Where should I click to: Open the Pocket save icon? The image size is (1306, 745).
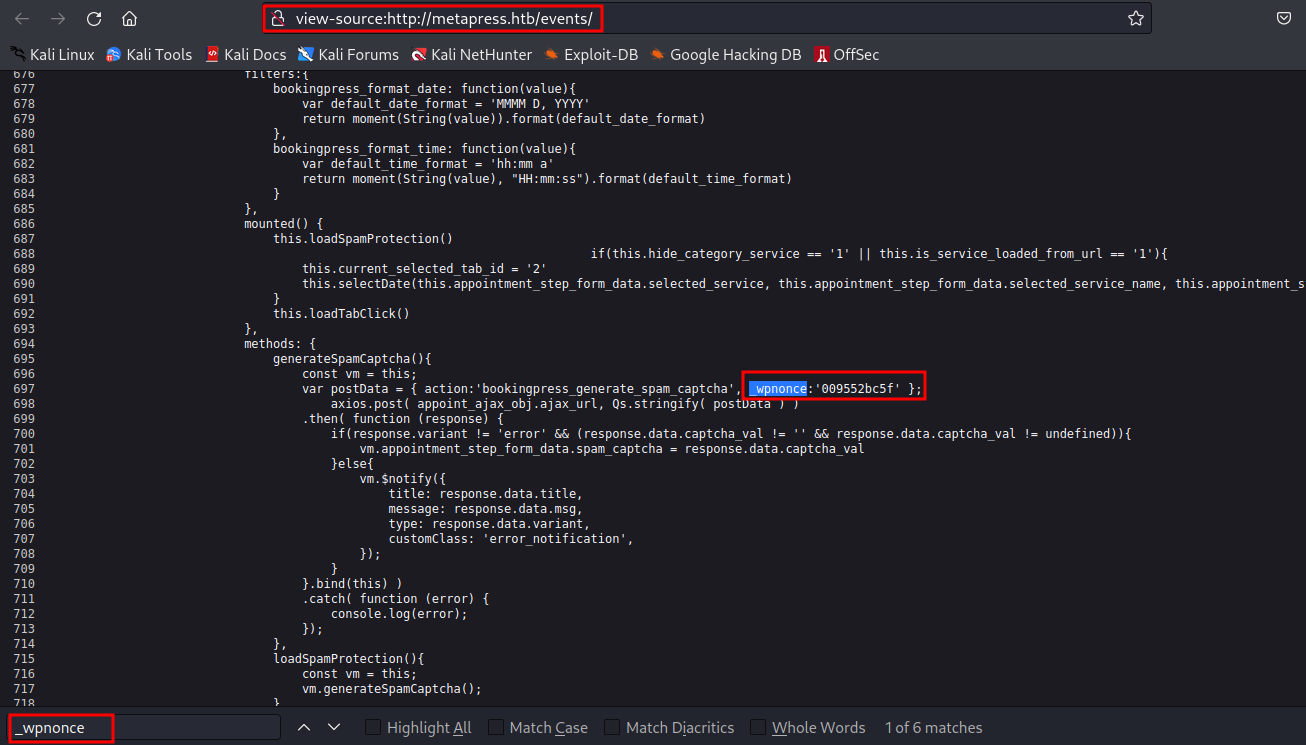point(1283,18)
